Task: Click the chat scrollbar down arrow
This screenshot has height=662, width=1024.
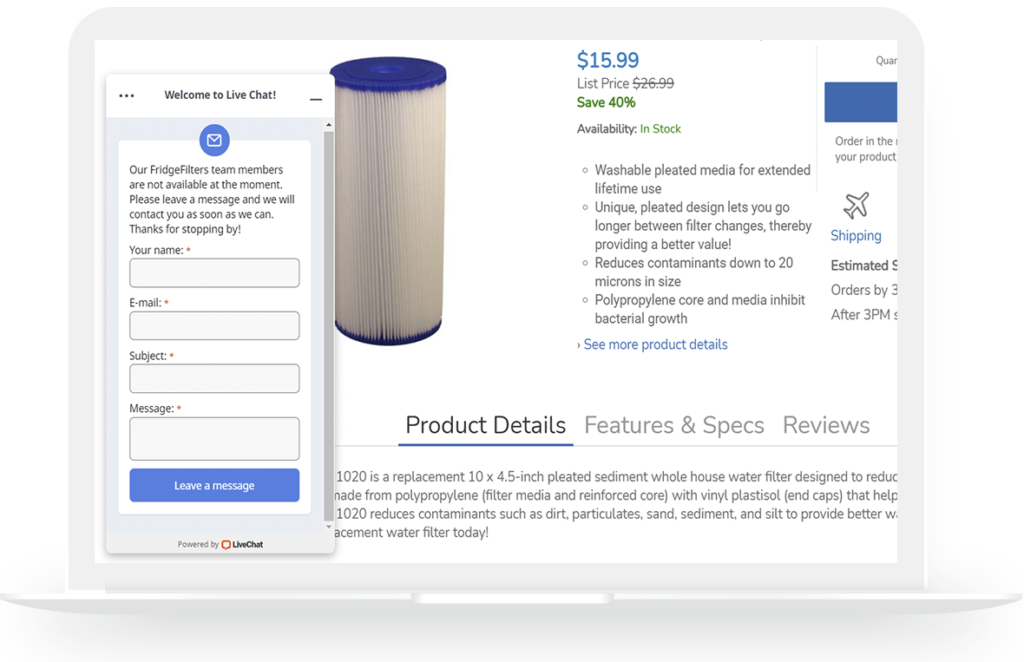Action: [329, 526]
